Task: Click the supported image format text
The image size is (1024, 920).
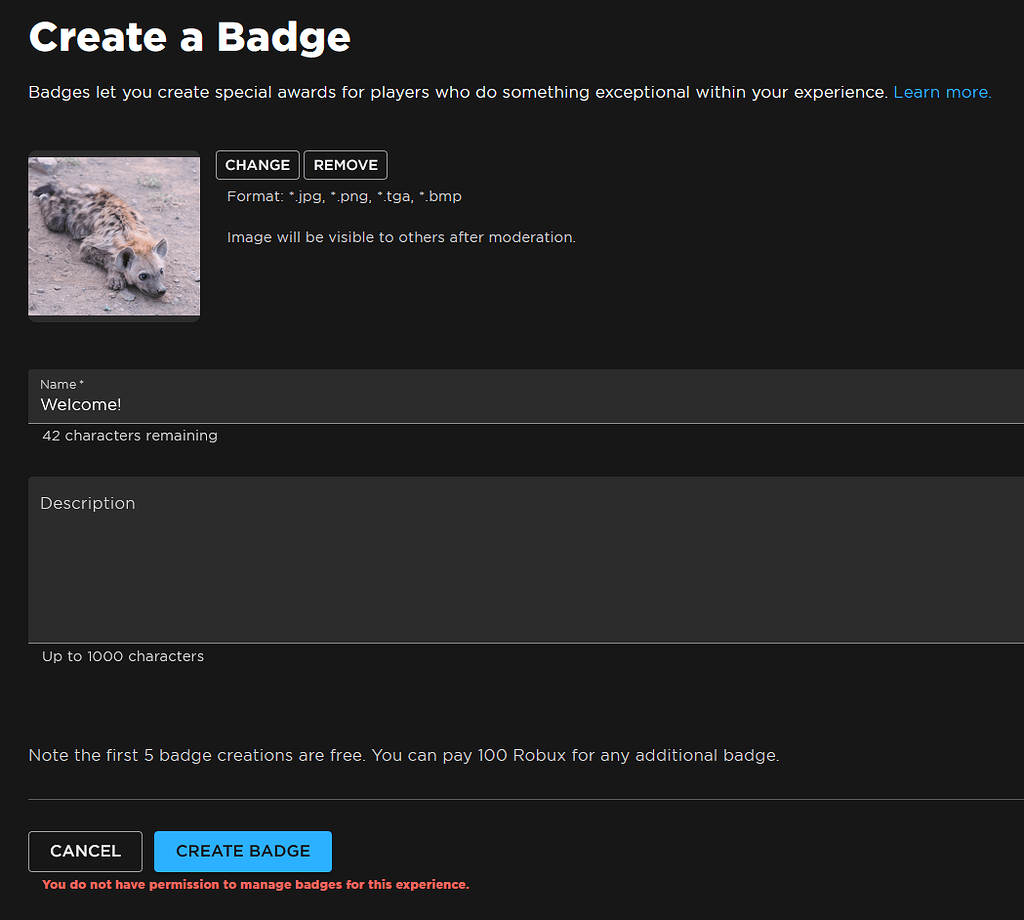Action: (344, 196)
